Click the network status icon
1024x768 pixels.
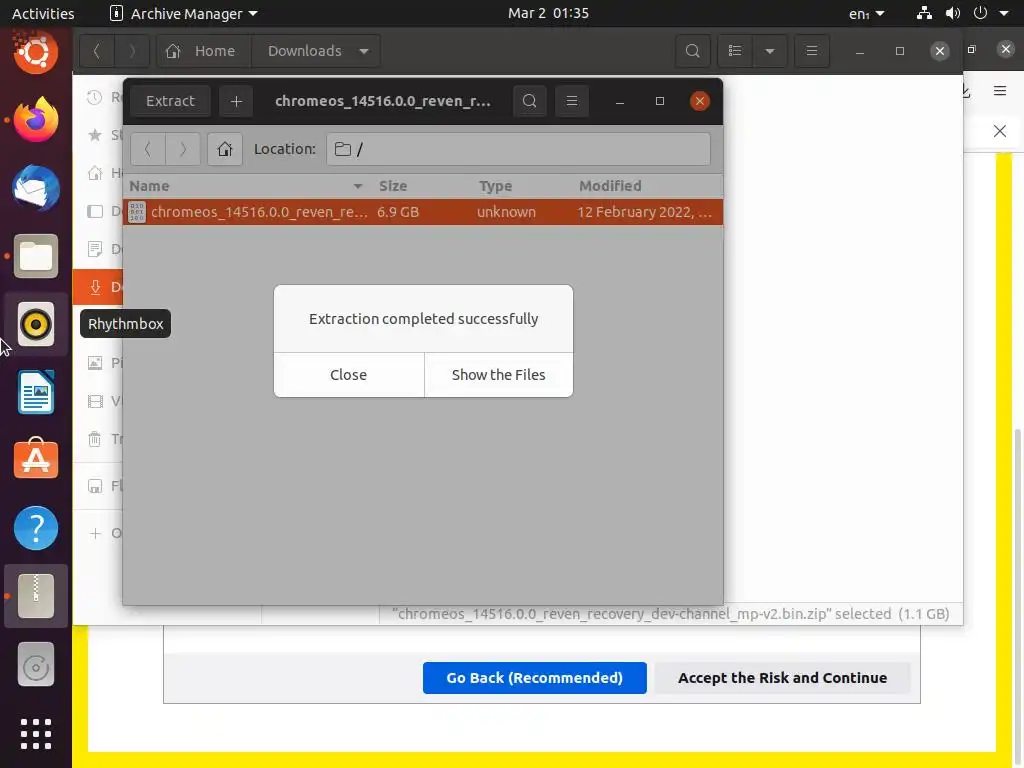[924, 13]
